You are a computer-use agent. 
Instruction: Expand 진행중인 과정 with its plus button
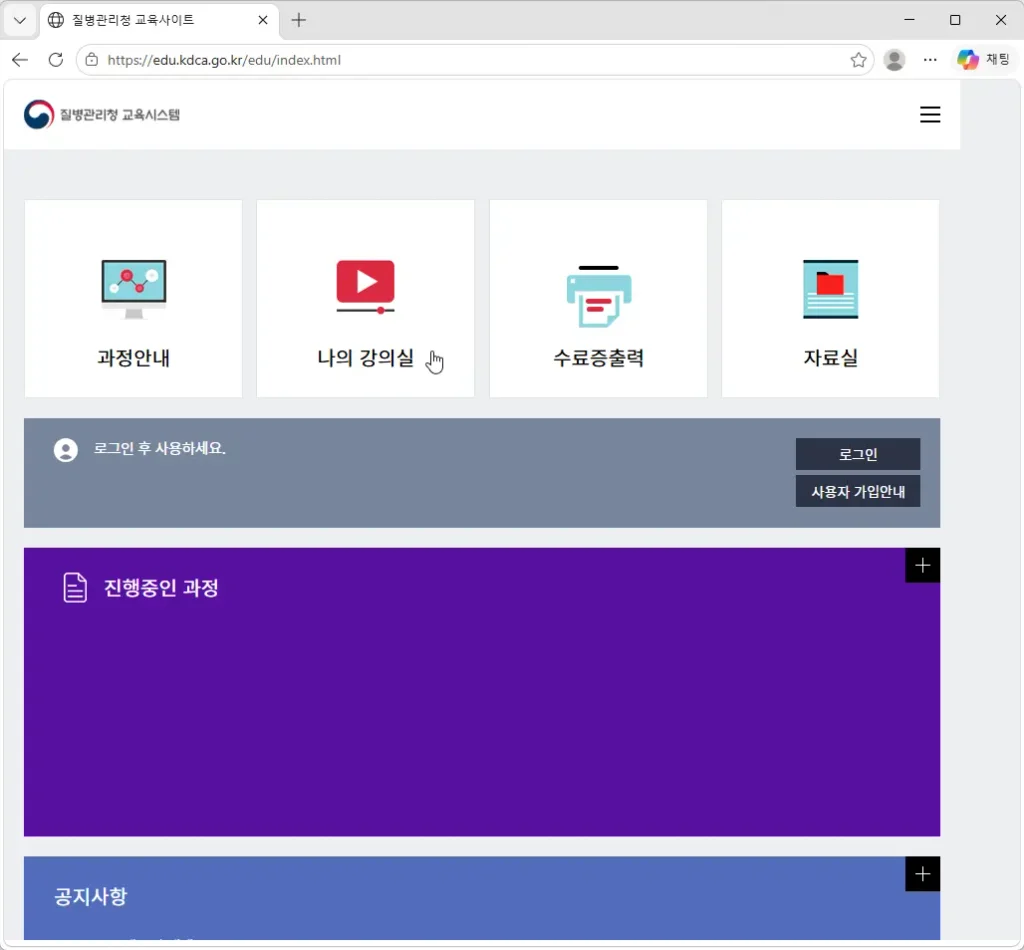tap(922, 565)
